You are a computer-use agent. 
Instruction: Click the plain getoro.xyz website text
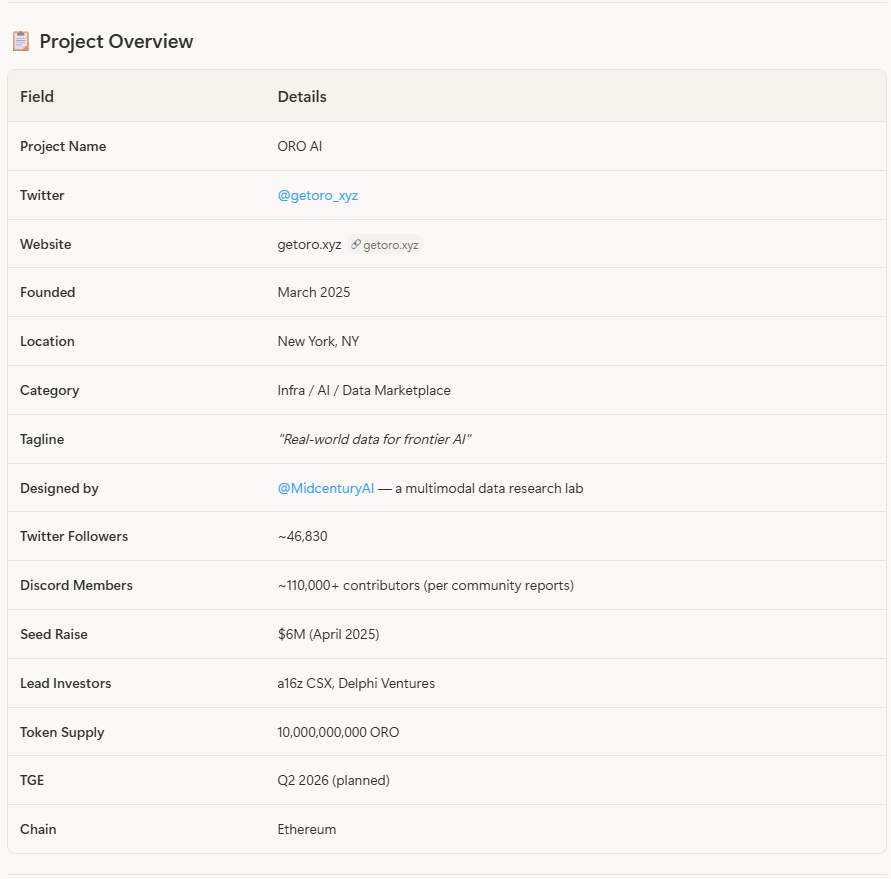click(309, 244)
